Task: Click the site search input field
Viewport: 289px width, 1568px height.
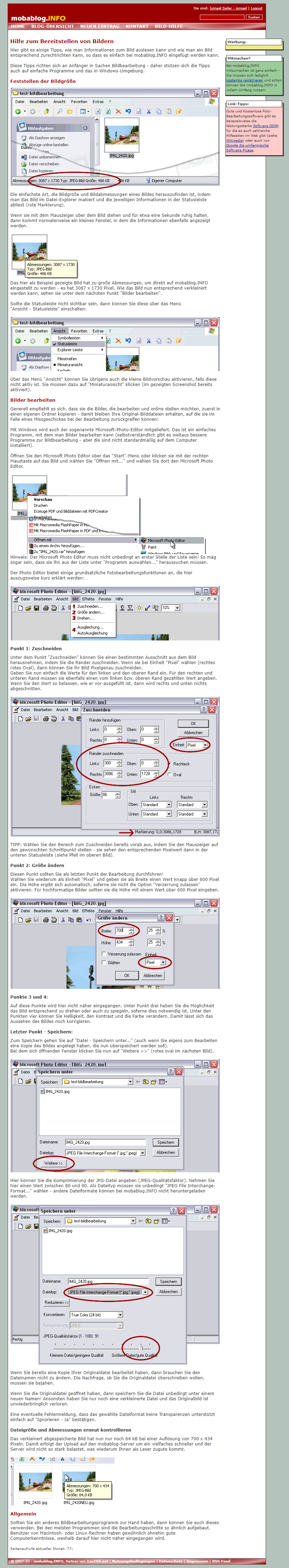Action: point(222,17)
